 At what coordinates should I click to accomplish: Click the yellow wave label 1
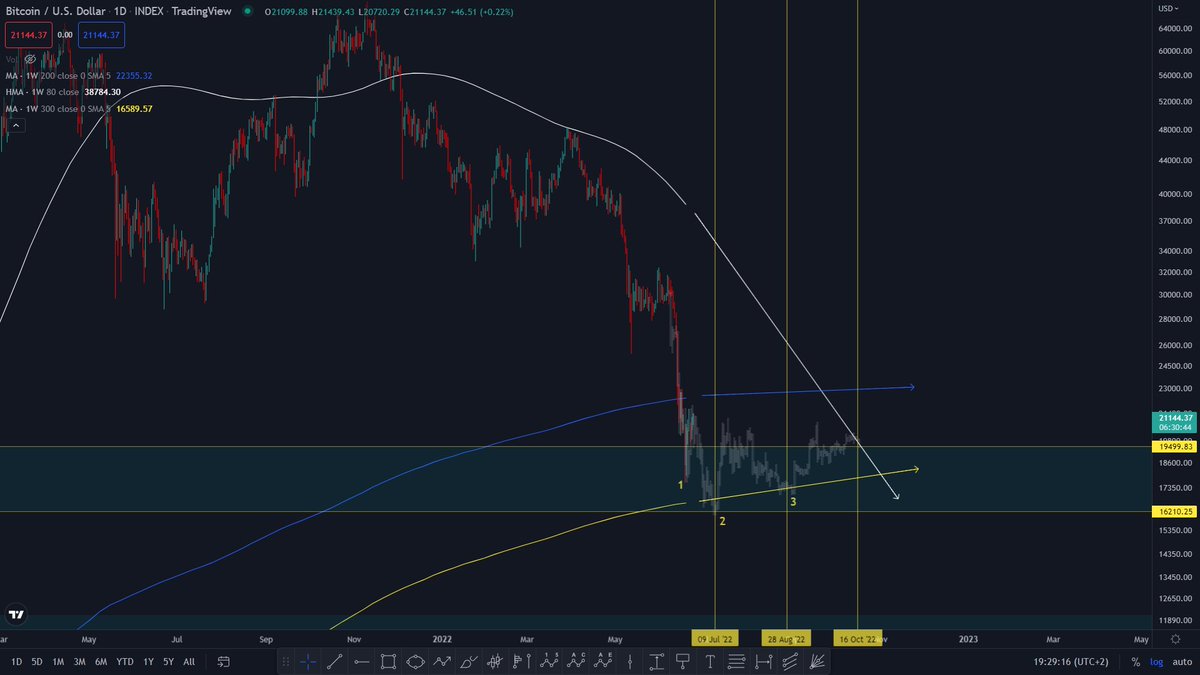tap(681, 485)
